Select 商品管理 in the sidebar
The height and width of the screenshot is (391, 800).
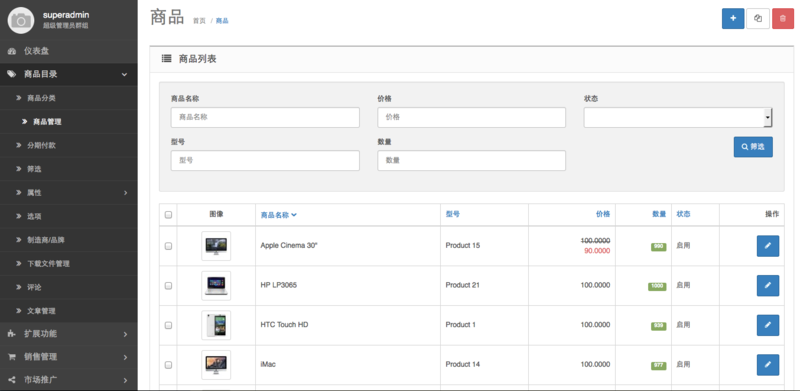point(68,122)
